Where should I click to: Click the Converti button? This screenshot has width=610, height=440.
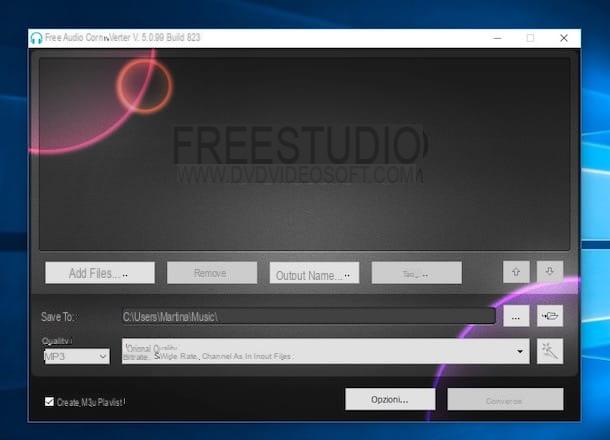(505, 399)
